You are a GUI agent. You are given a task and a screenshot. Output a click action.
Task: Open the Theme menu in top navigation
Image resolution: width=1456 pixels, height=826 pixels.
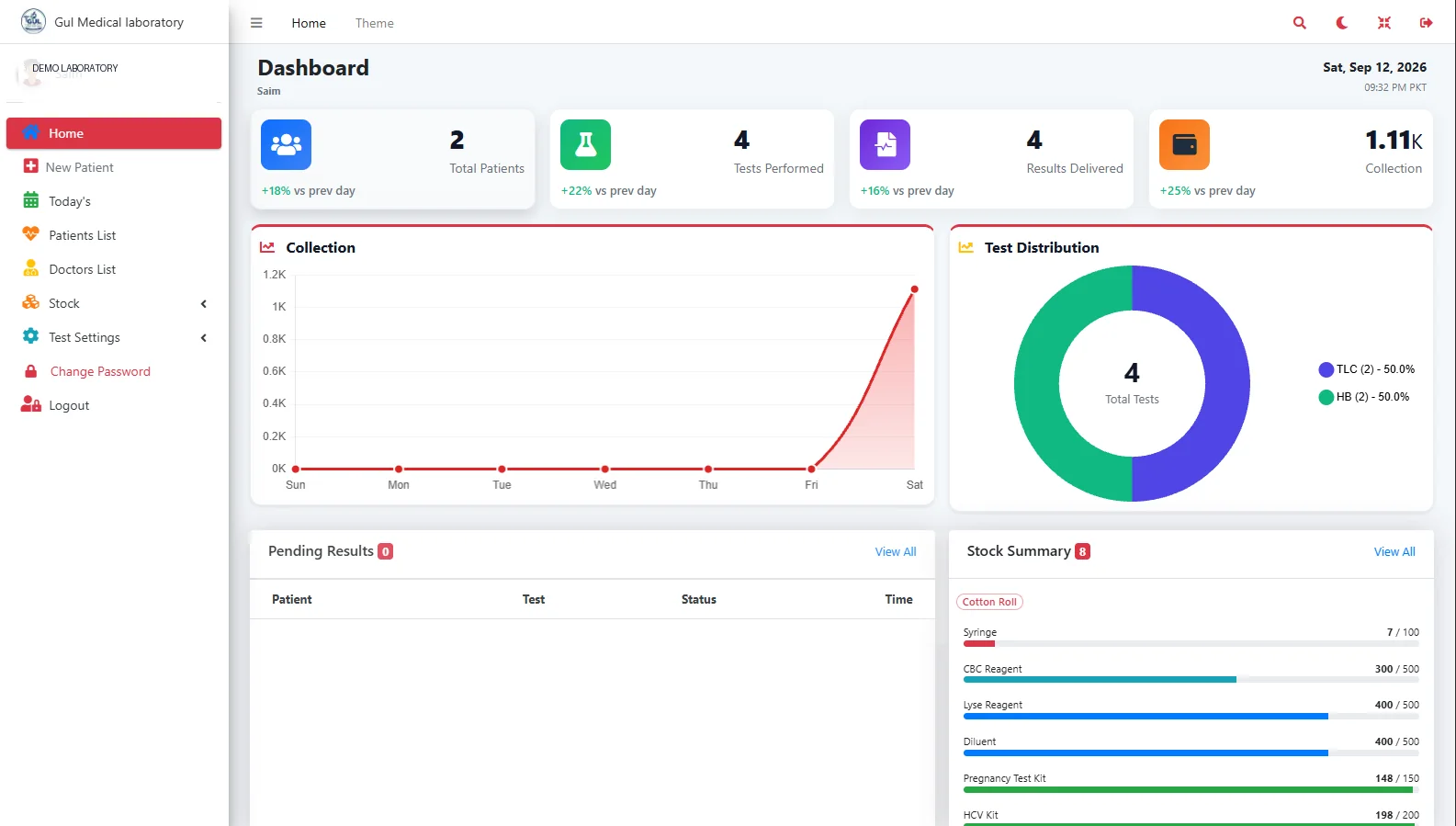pyautogui.click(x=374, y=23)
